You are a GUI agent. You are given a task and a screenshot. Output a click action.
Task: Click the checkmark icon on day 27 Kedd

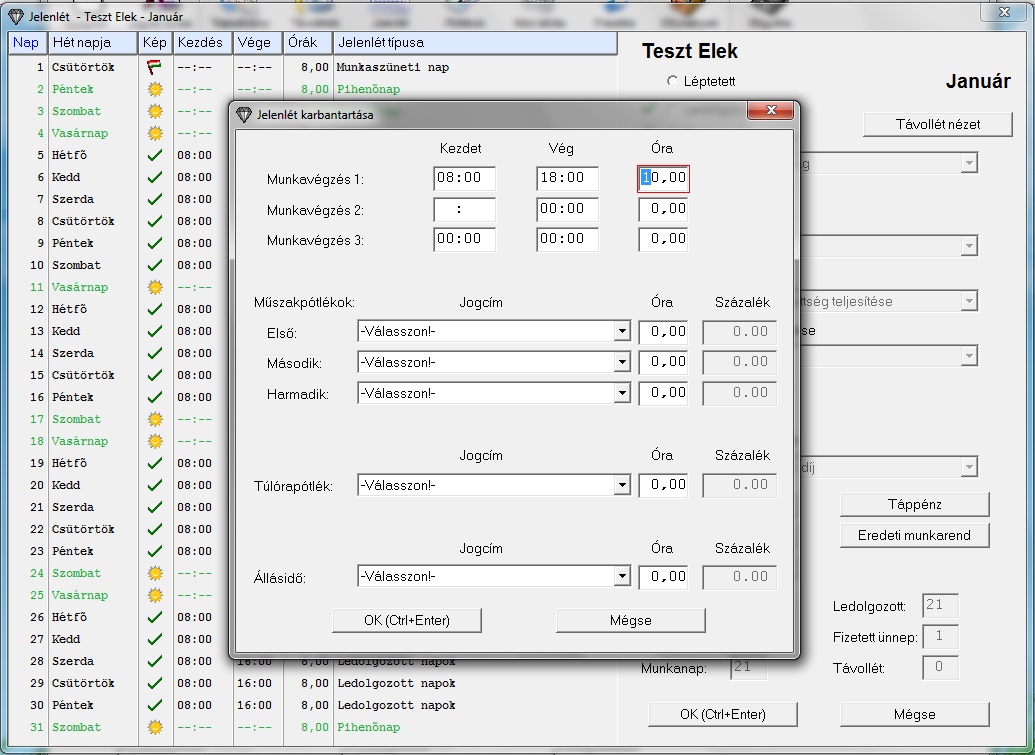point(154,639)
